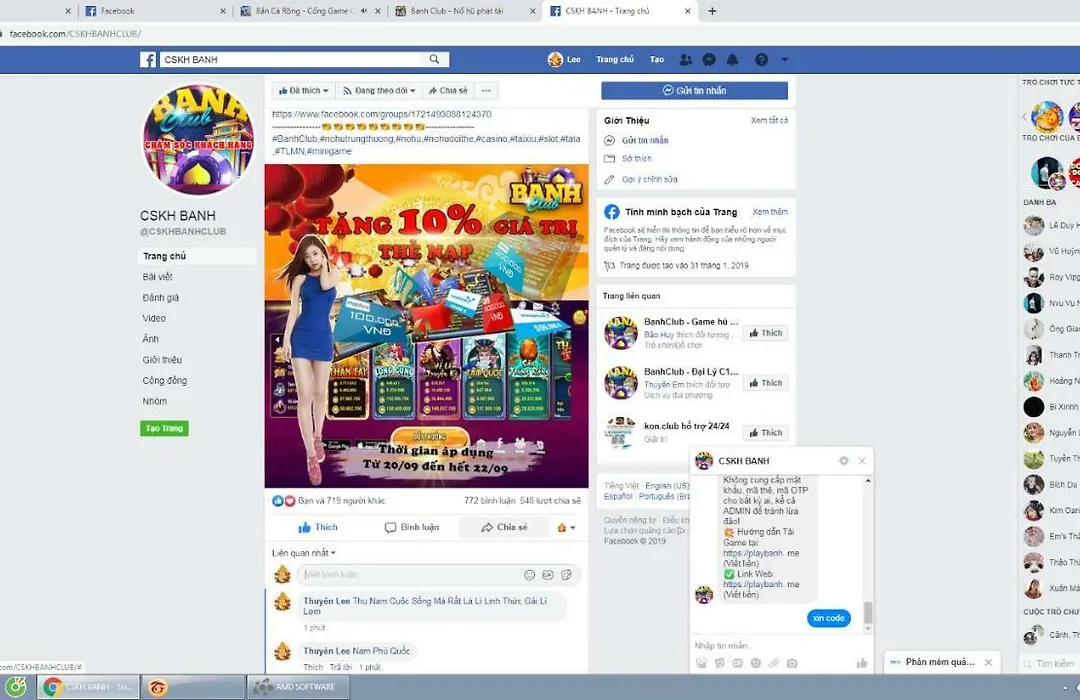Open the notifications bell icon

[x=732, y=60]
